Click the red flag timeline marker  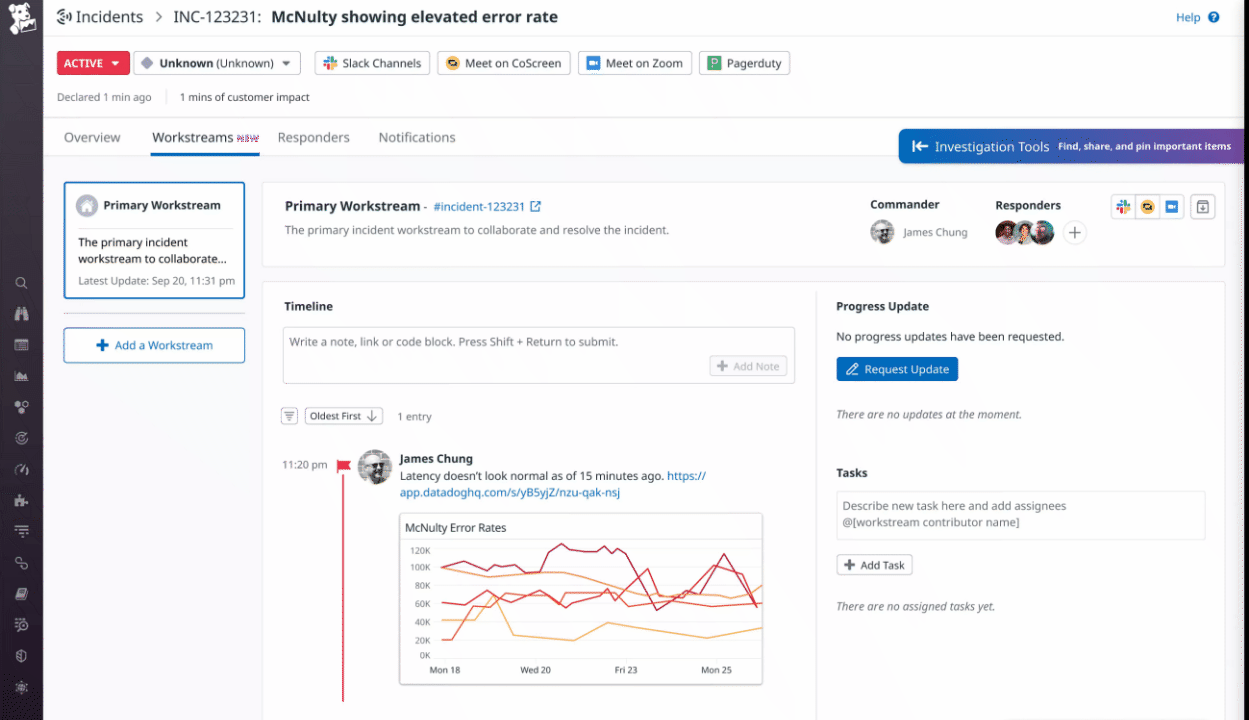[343, 465]
